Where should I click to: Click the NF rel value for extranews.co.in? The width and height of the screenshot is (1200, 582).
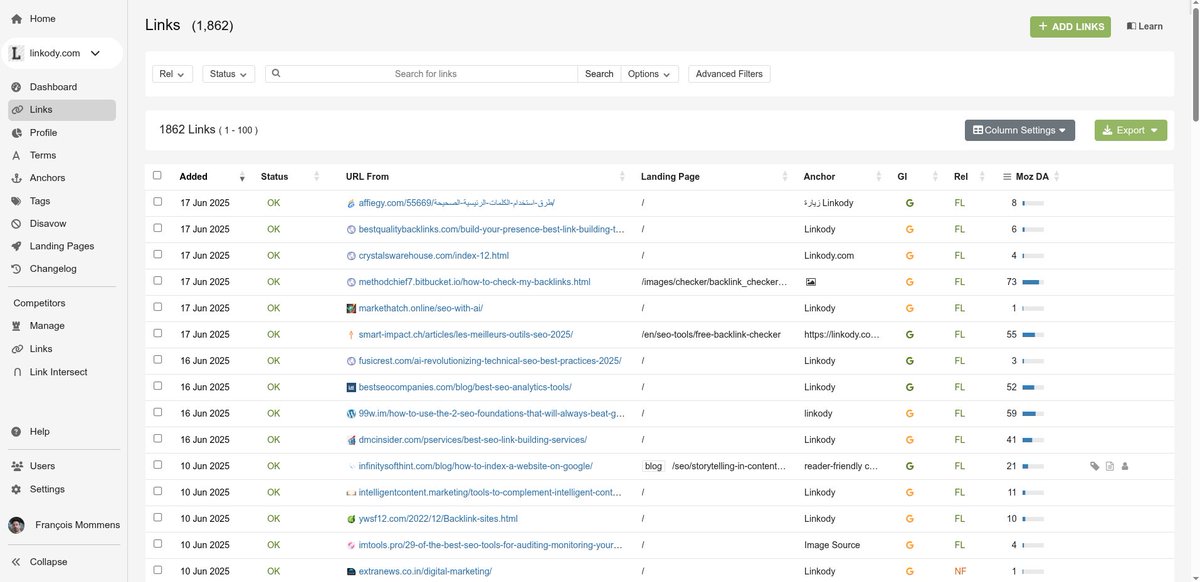960,571
